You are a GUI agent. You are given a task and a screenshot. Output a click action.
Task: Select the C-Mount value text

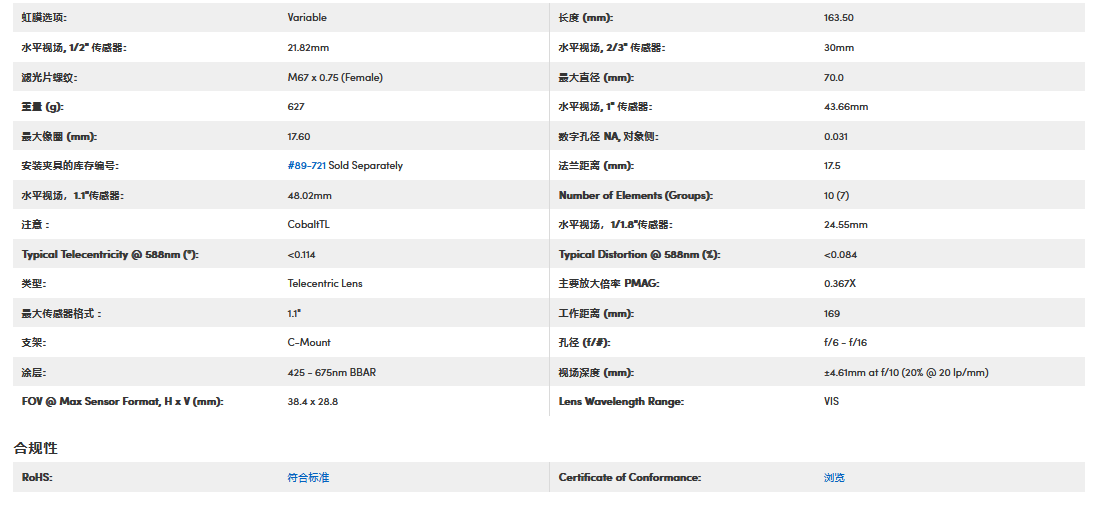309,343
